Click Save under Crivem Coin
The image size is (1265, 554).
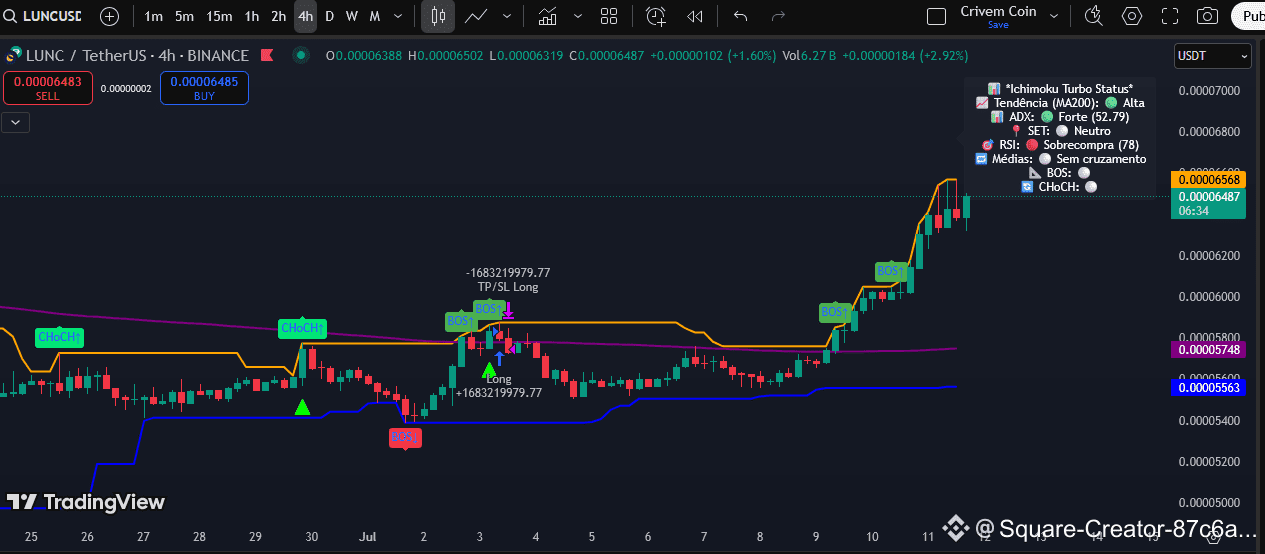click(997, 25)
